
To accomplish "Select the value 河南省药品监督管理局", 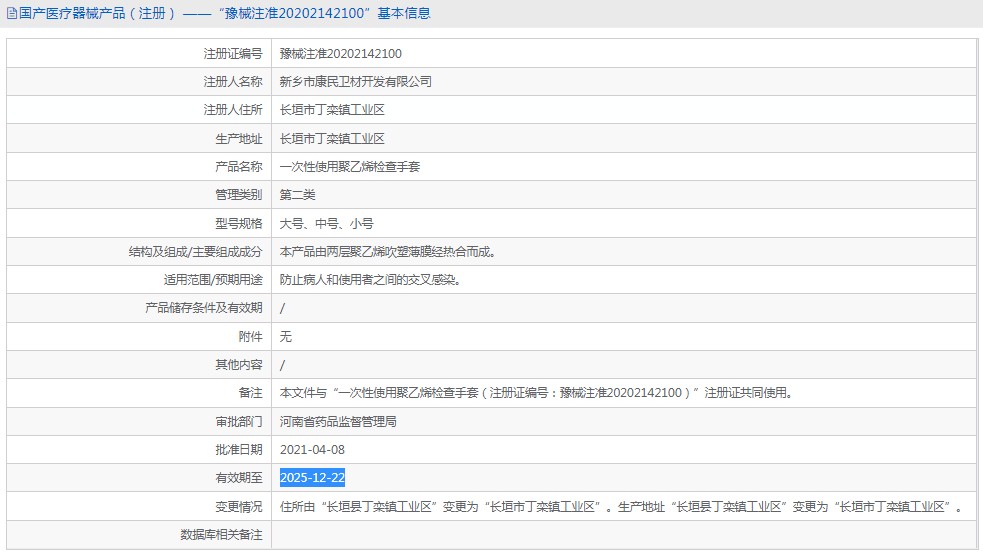I will click(x=338, y=422).
